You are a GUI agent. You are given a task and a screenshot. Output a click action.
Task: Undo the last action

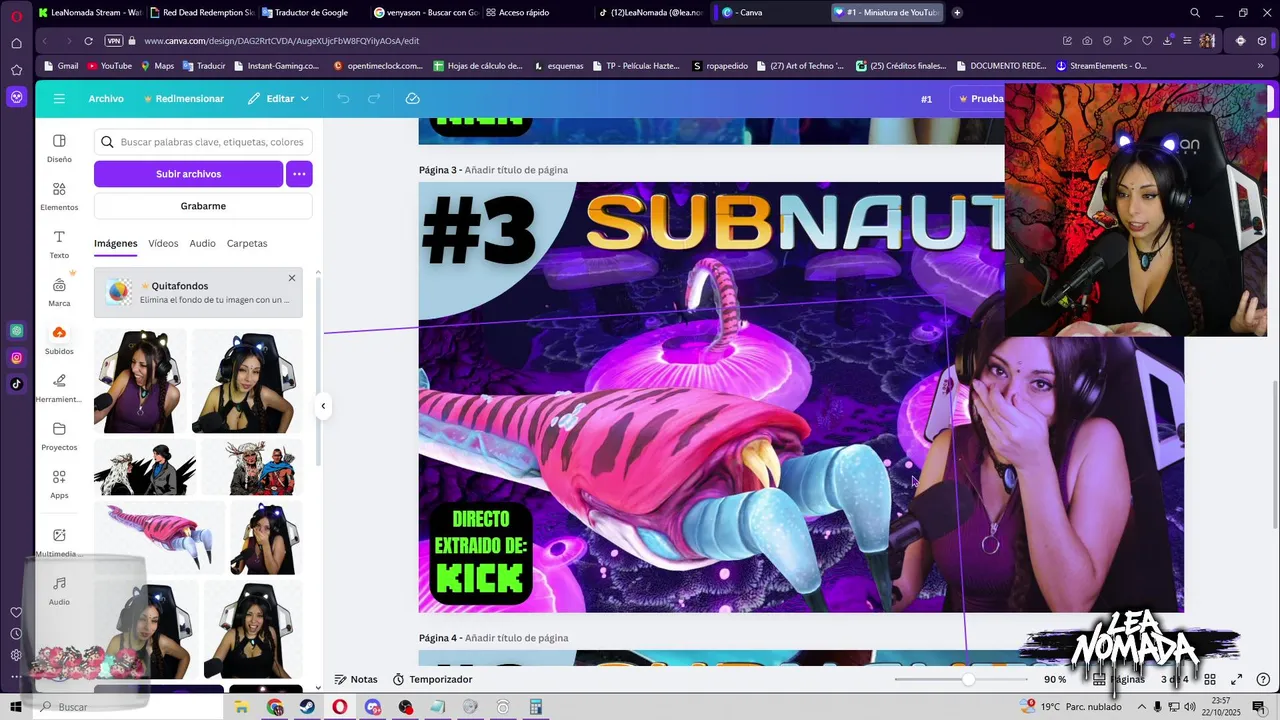click(x=343, y=99)
